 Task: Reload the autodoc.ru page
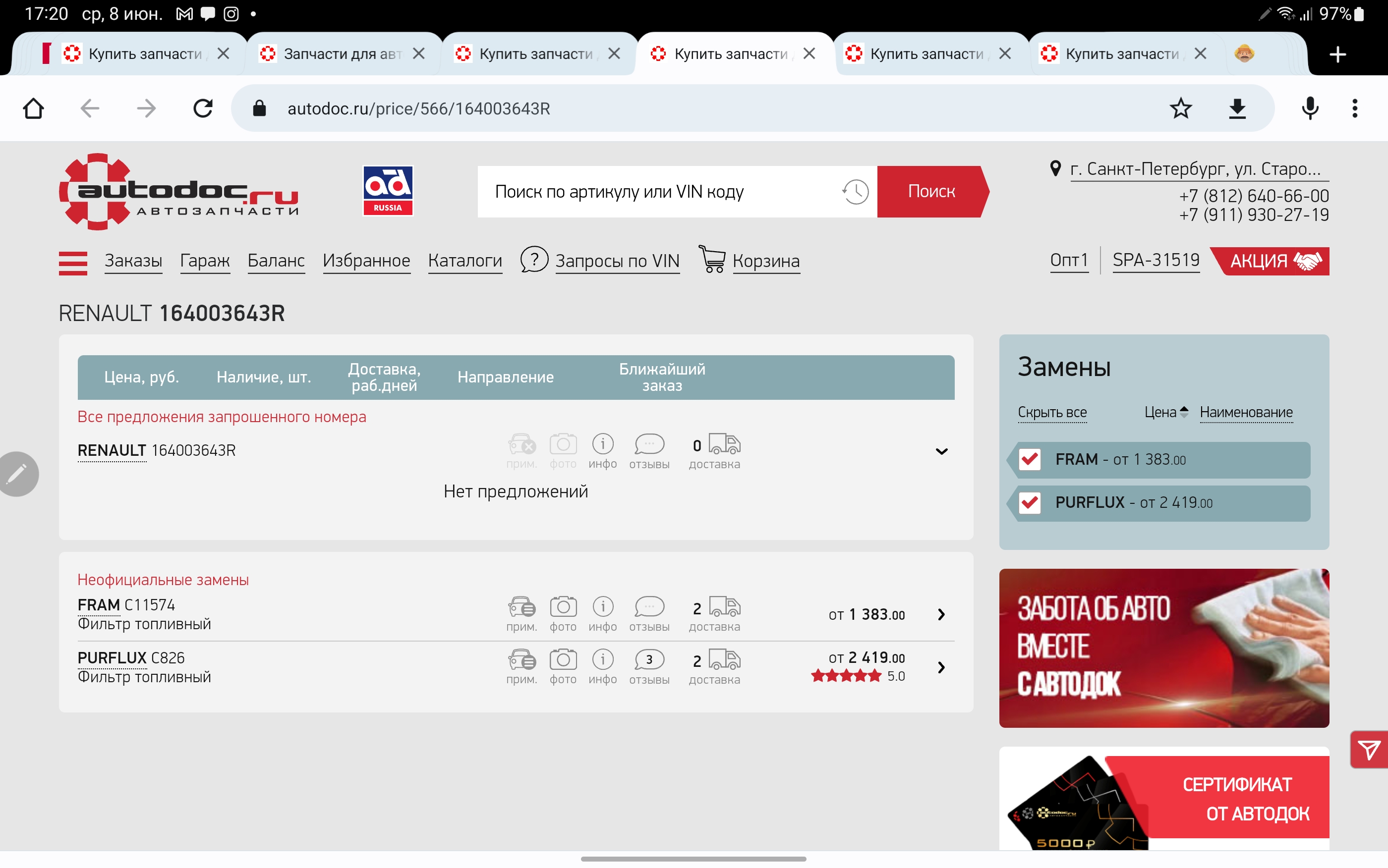203,108
